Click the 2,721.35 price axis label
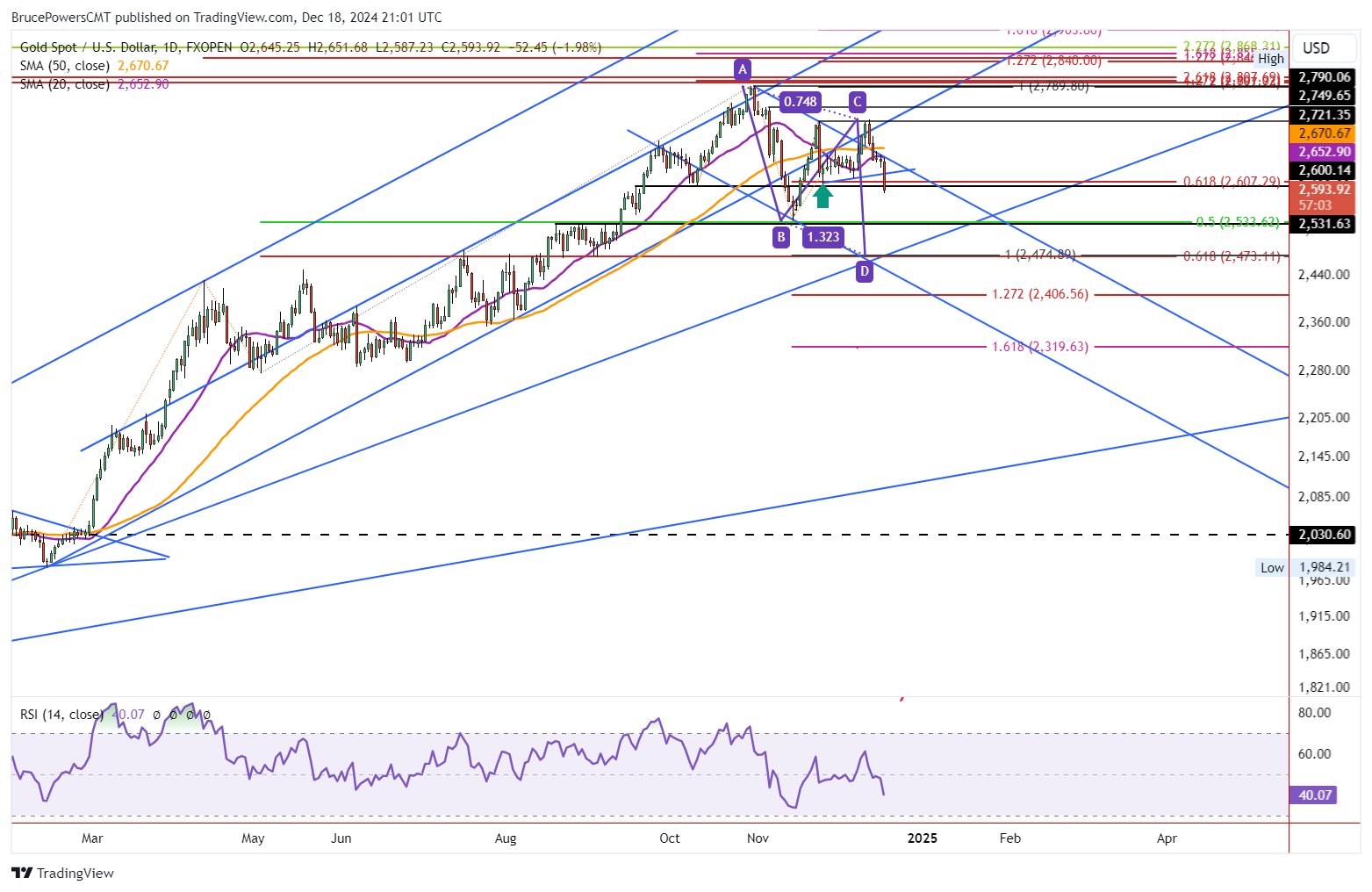 1325,115
